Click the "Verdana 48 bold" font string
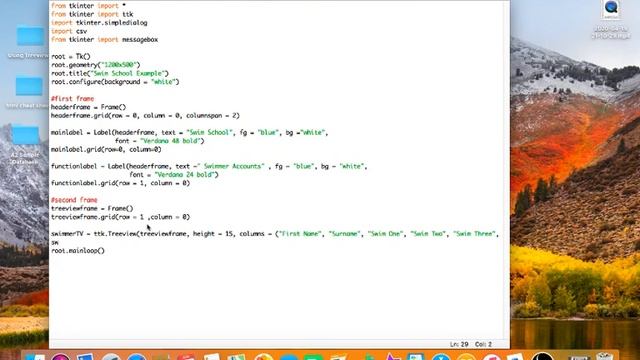640x360 pixels. pos(172,141)
